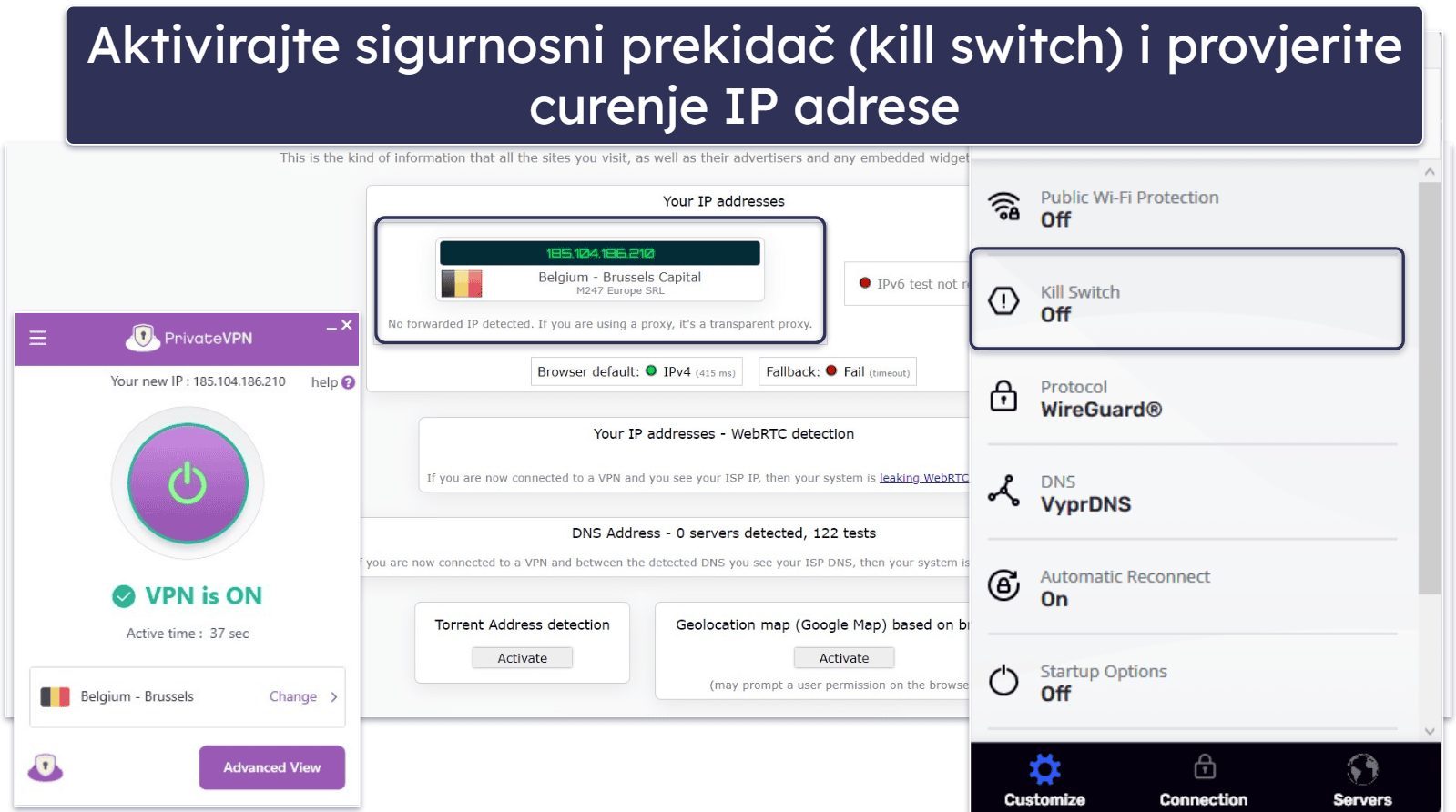Click the Fallback Fail status

(x=838, y=371)
